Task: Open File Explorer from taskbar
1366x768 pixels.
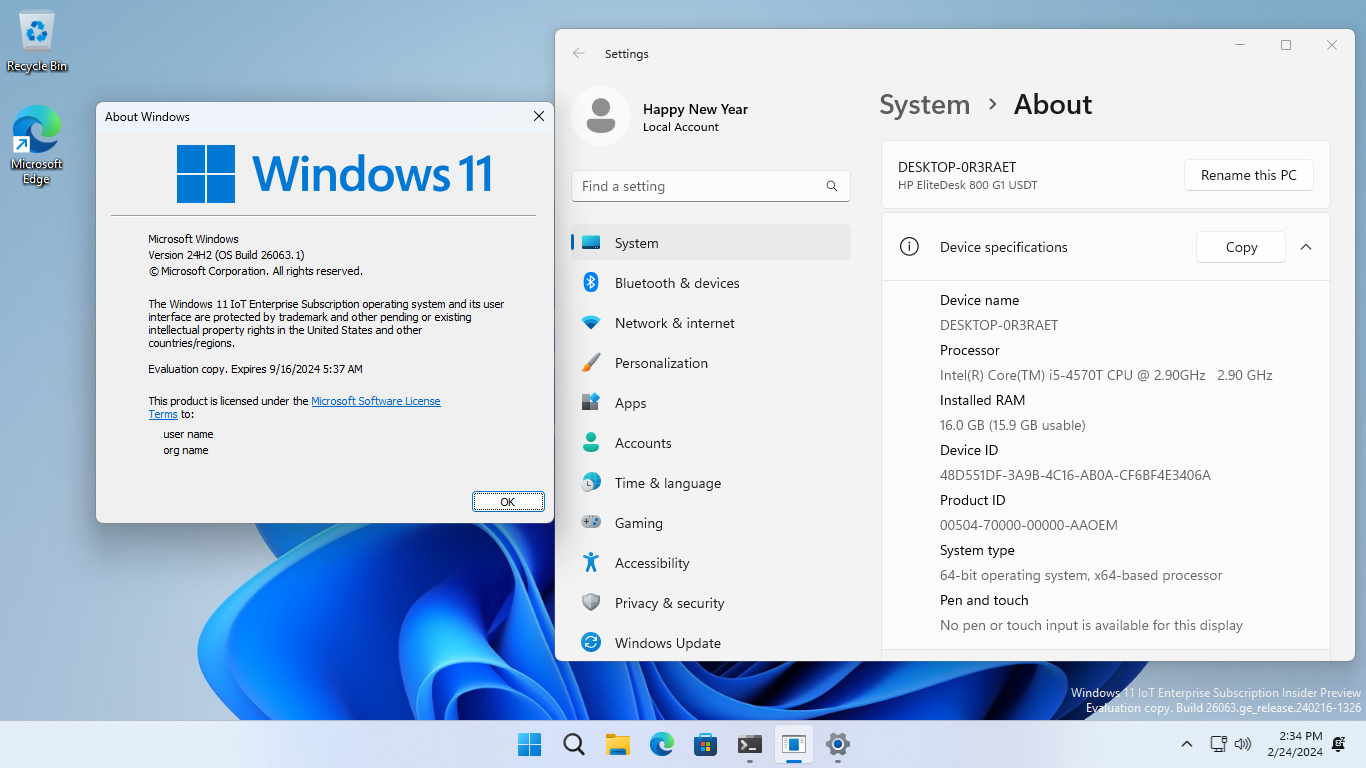Action: tap(618, 744)
